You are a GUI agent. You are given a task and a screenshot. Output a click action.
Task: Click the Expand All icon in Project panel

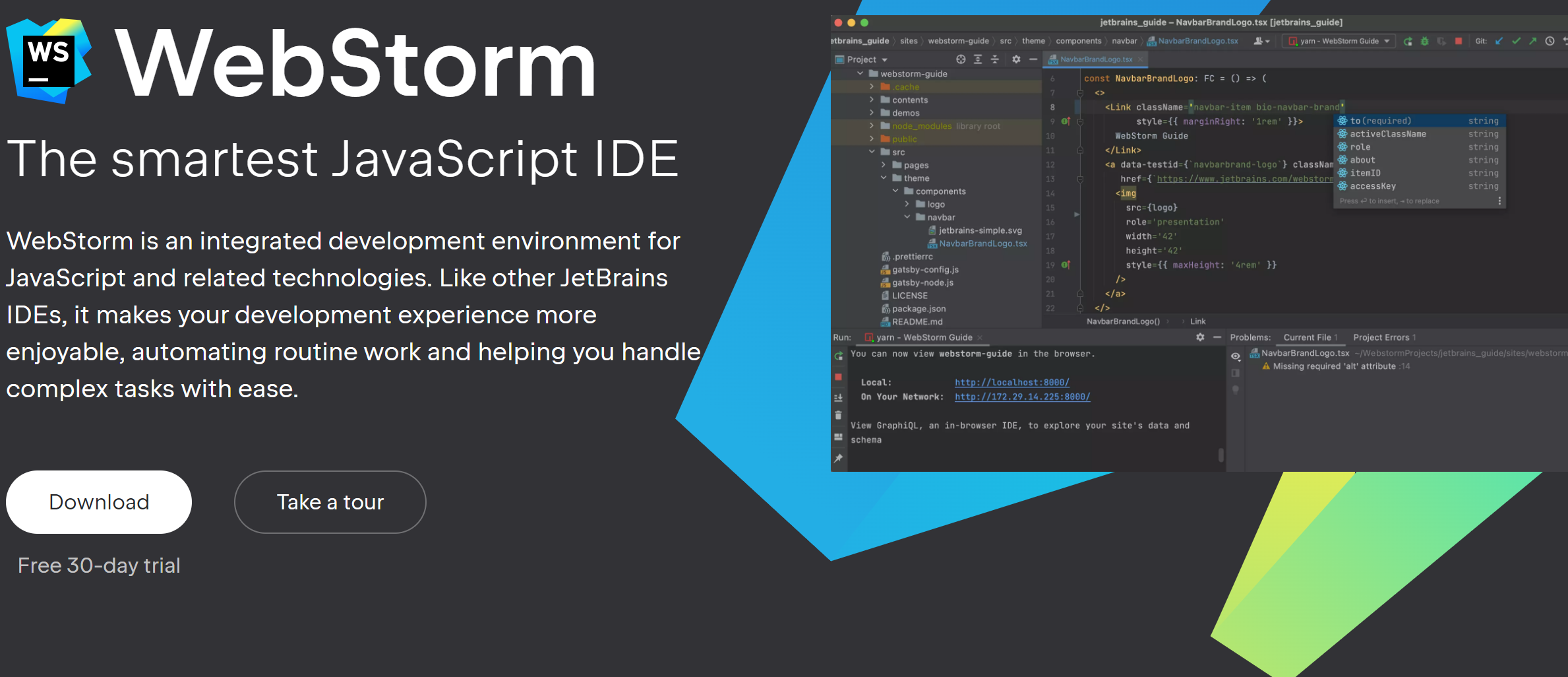point(978,59)
